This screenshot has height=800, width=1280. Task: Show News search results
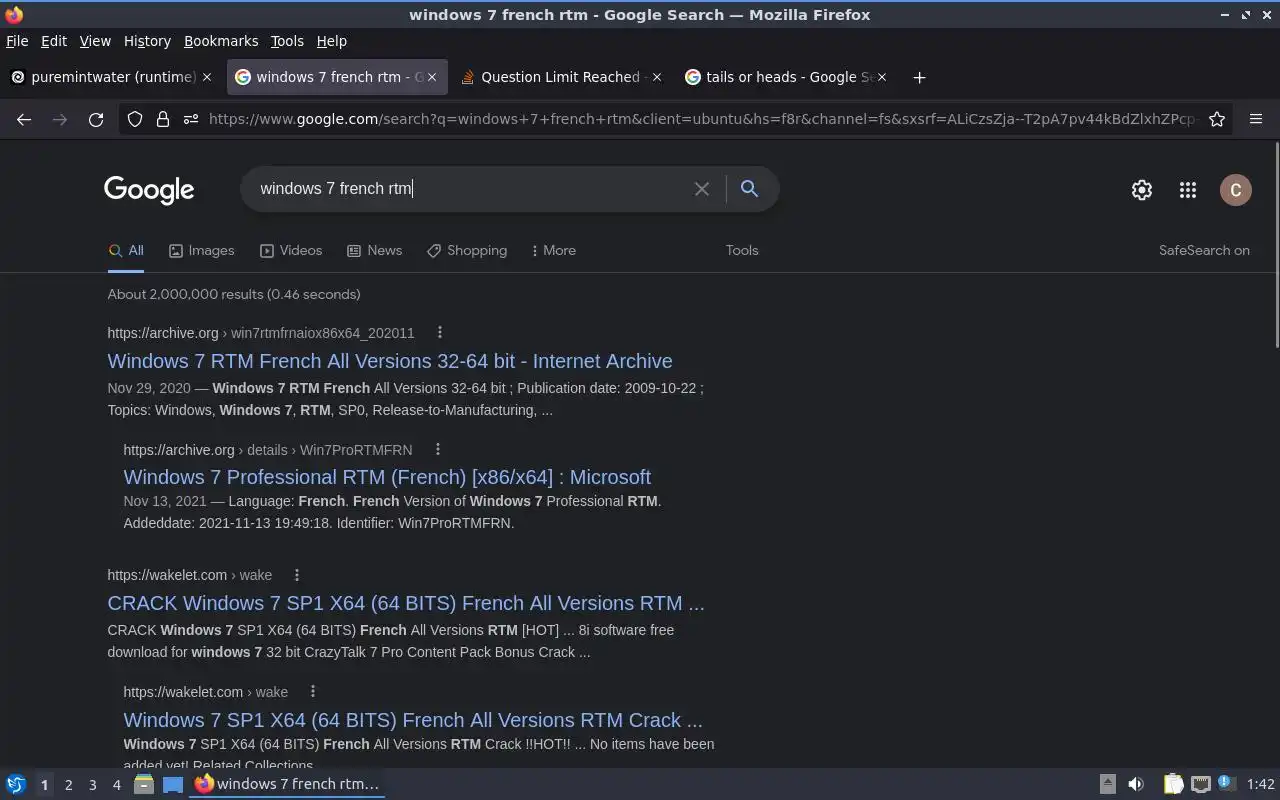374,250
